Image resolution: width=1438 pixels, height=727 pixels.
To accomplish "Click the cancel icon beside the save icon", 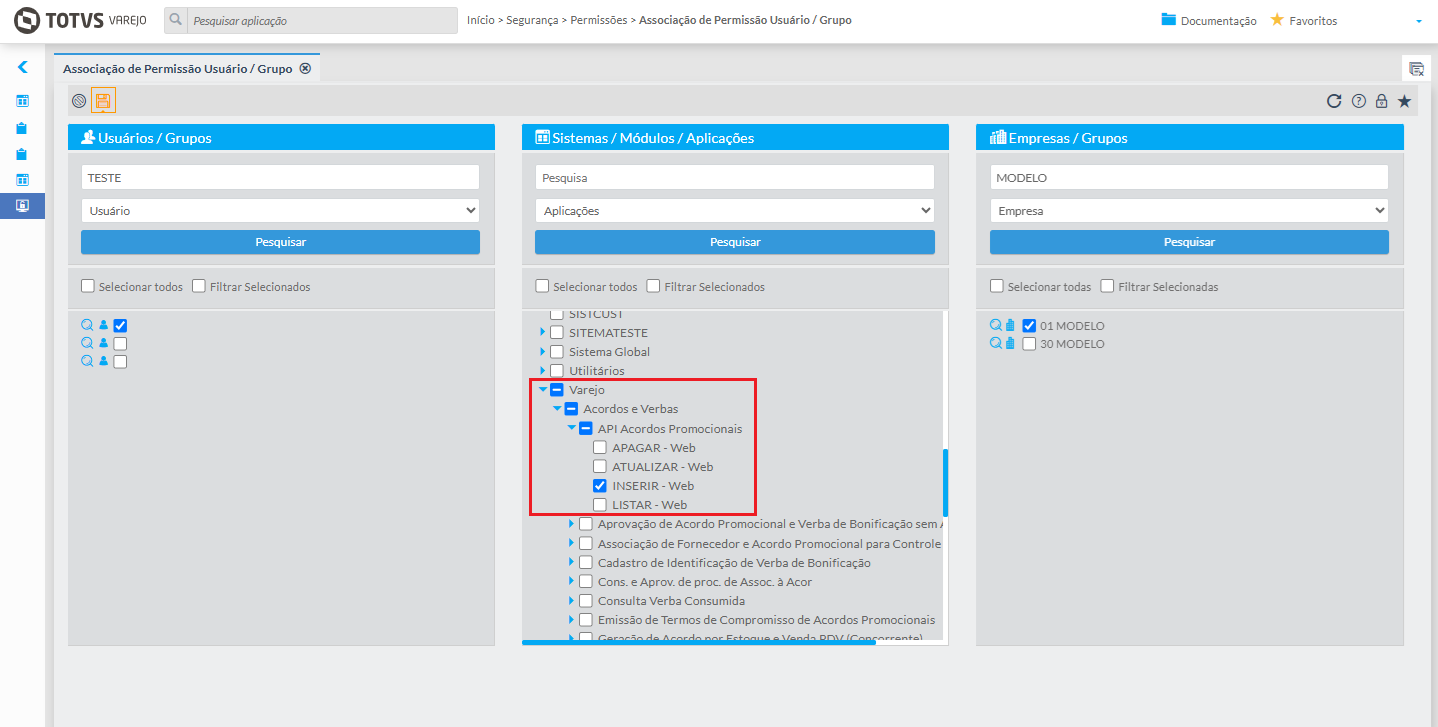I will point(79,100).
